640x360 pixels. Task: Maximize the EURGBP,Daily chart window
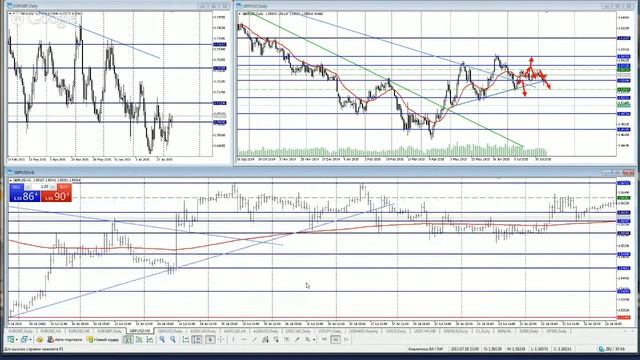click(x=214, y=6)
